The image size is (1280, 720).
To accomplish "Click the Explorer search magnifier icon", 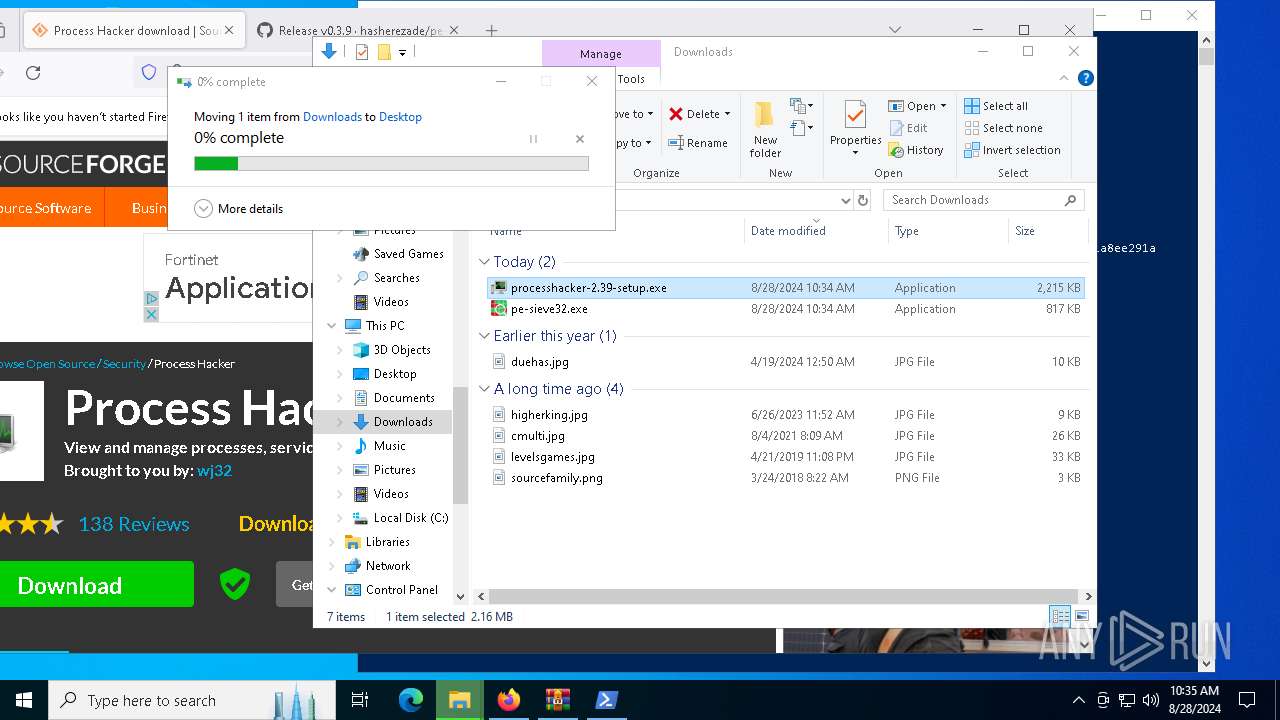I will point(1070,200).
